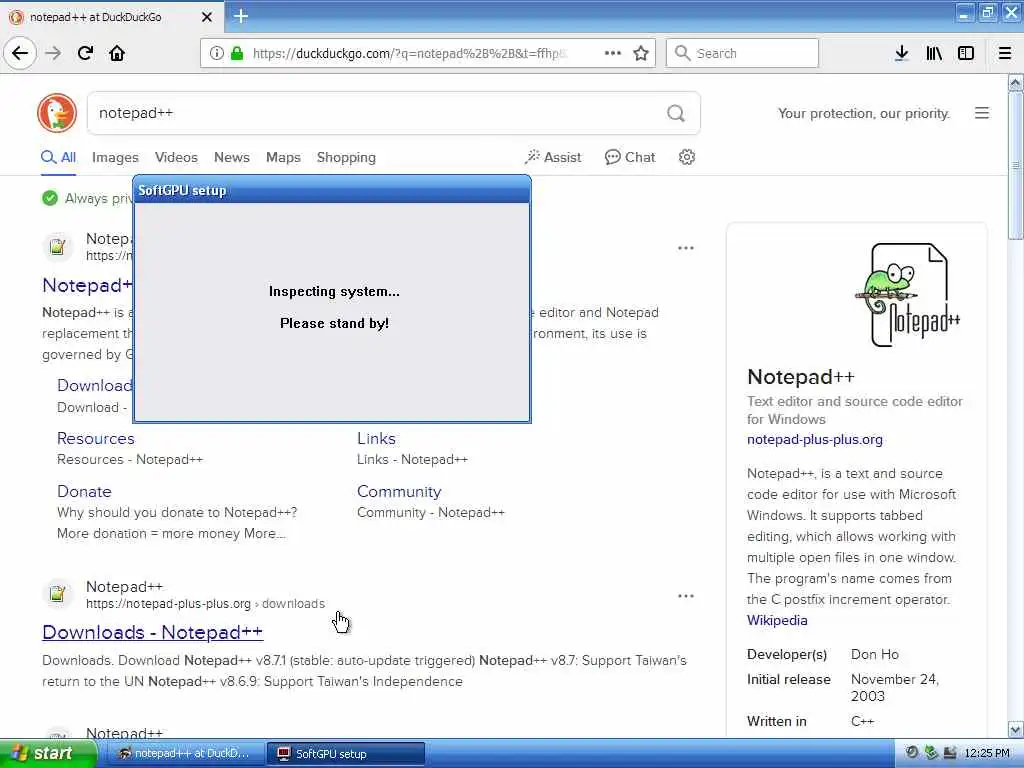Open DuckDuckGo search settings gear
This screenshot has height=768, width=1024.
pyautogui.click(x=686, y=157)
